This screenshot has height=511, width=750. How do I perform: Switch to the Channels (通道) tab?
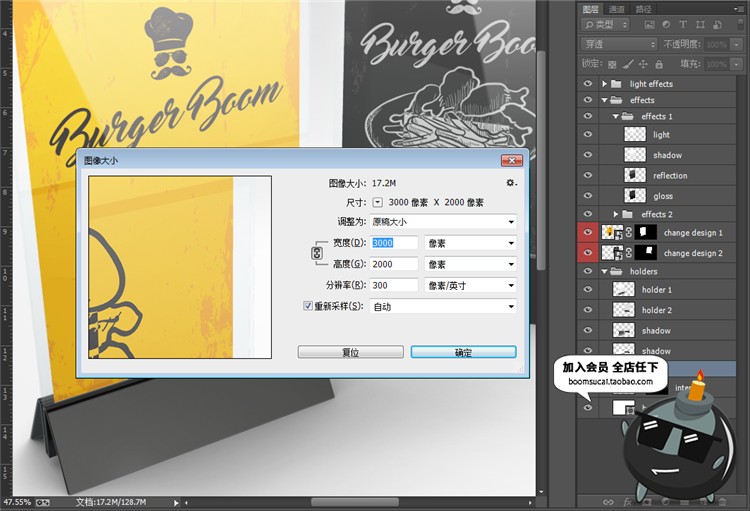point(617,9)
